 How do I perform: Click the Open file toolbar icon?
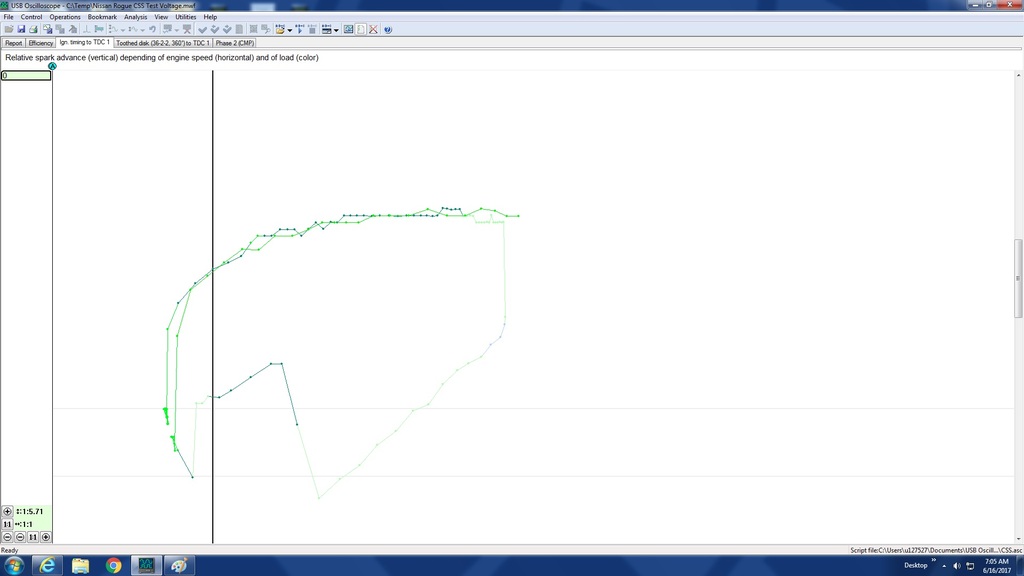tap(8, 29)
